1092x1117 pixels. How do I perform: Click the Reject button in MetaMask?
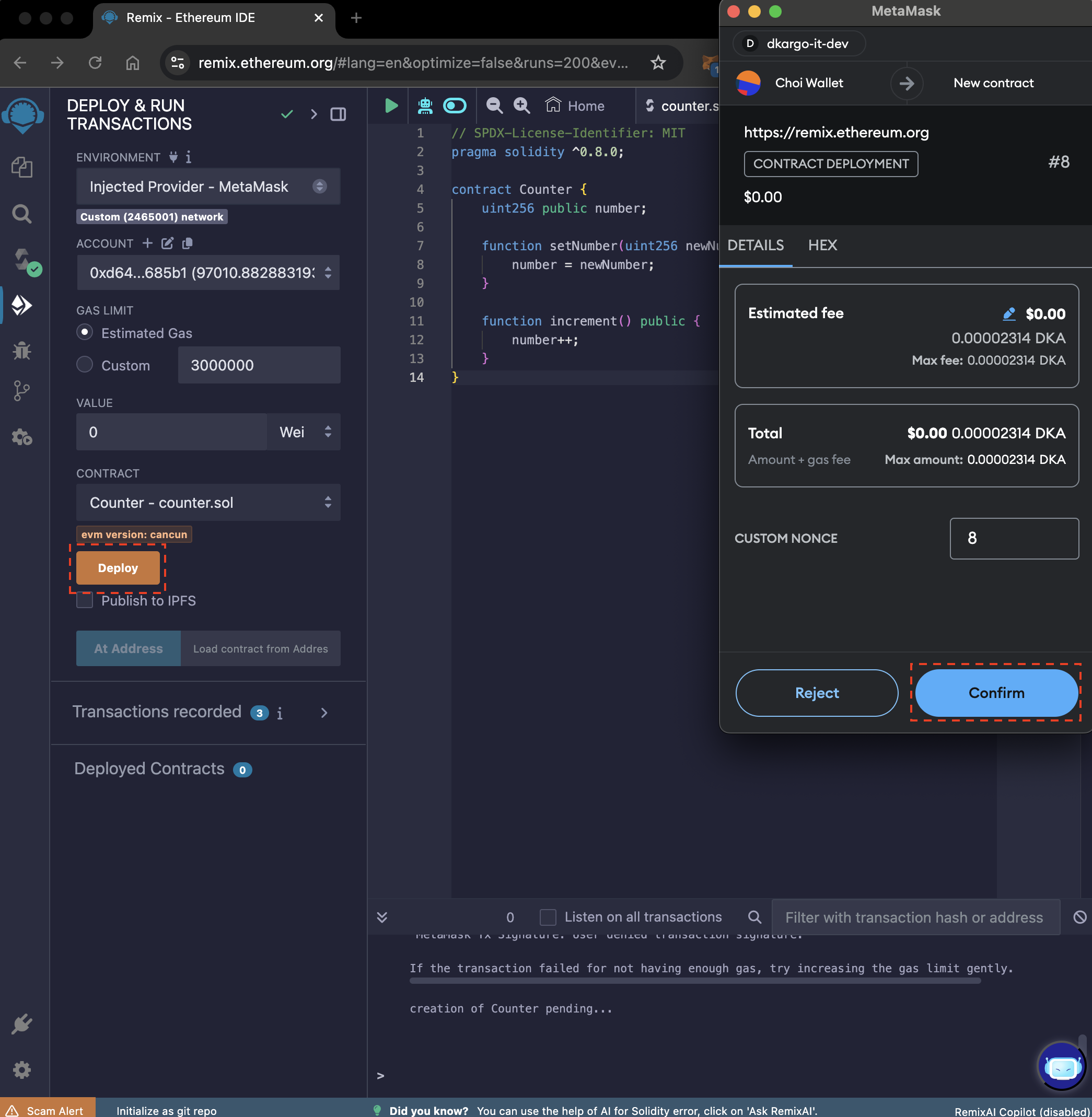pyautogui.click(x=816, y=693)
